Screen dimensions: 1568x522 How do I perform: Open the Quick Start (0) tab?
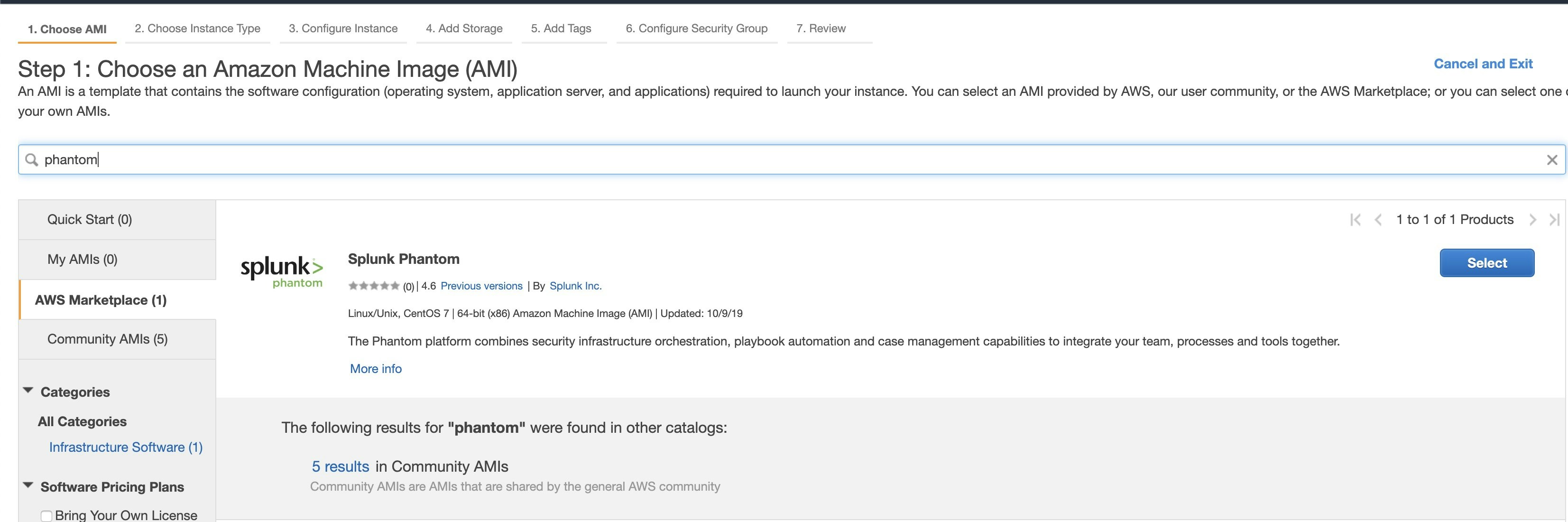point(118,220)
